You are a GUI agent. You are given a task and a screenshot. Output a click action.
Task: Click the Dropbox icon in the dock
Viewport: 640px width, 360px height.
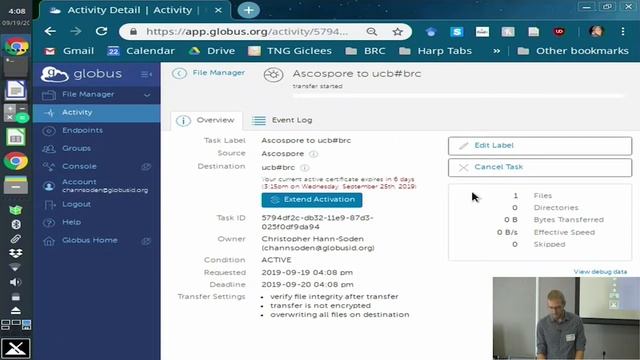point(16,253)
